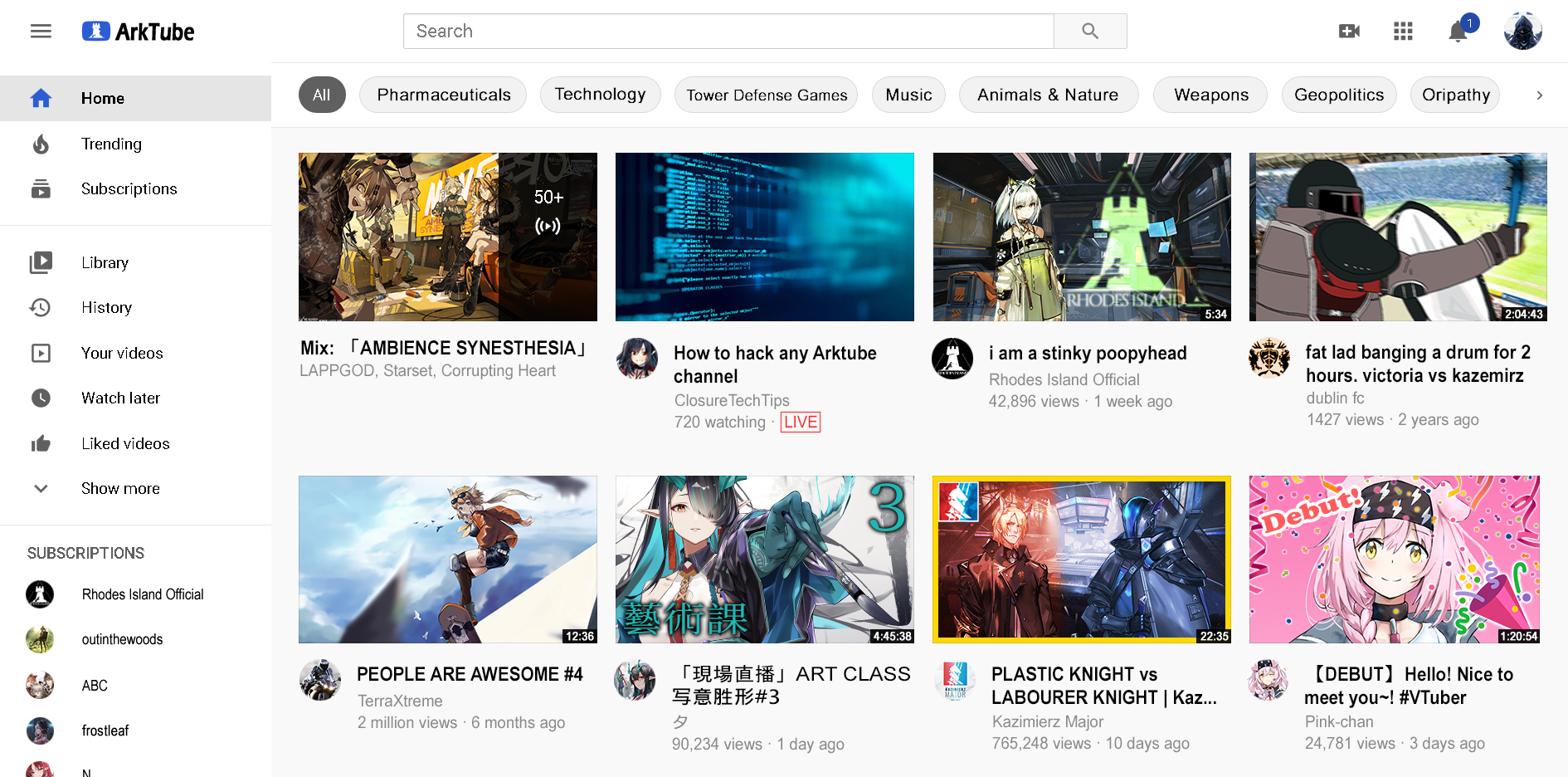The height and width of the screenshot is (777, 1568).
Task: Click the History clock icon
Action: 41,307
